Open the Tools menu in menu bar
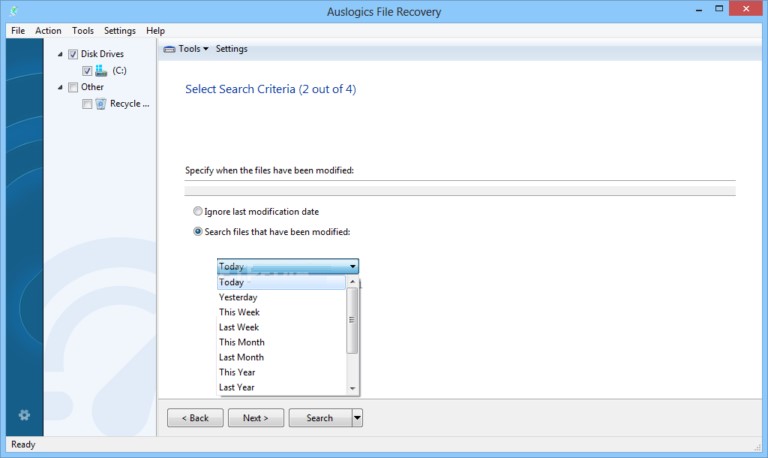The width and height of the screenshot is (768, 458). (83, 30)
